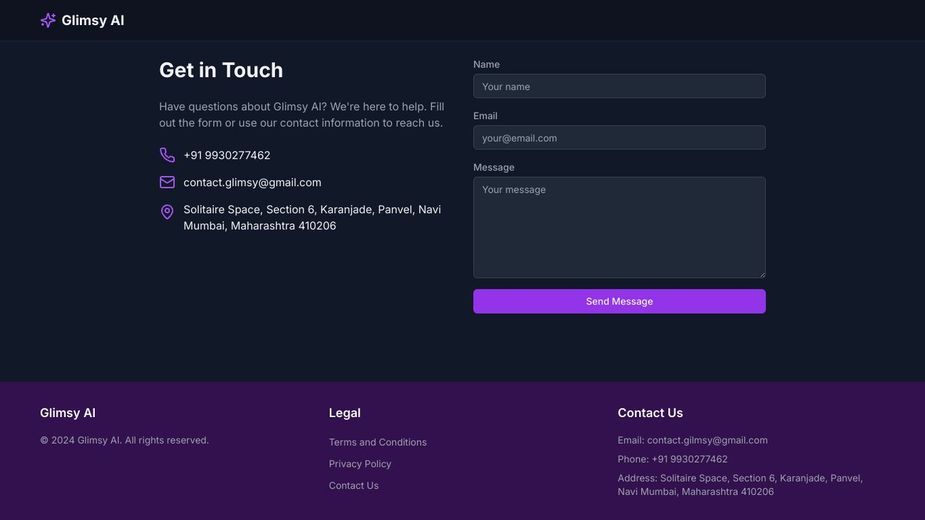This screenshot has width=925, height=520.
Task: Click the +91 9930277462 phone number in main section
Action: (227, 155)
